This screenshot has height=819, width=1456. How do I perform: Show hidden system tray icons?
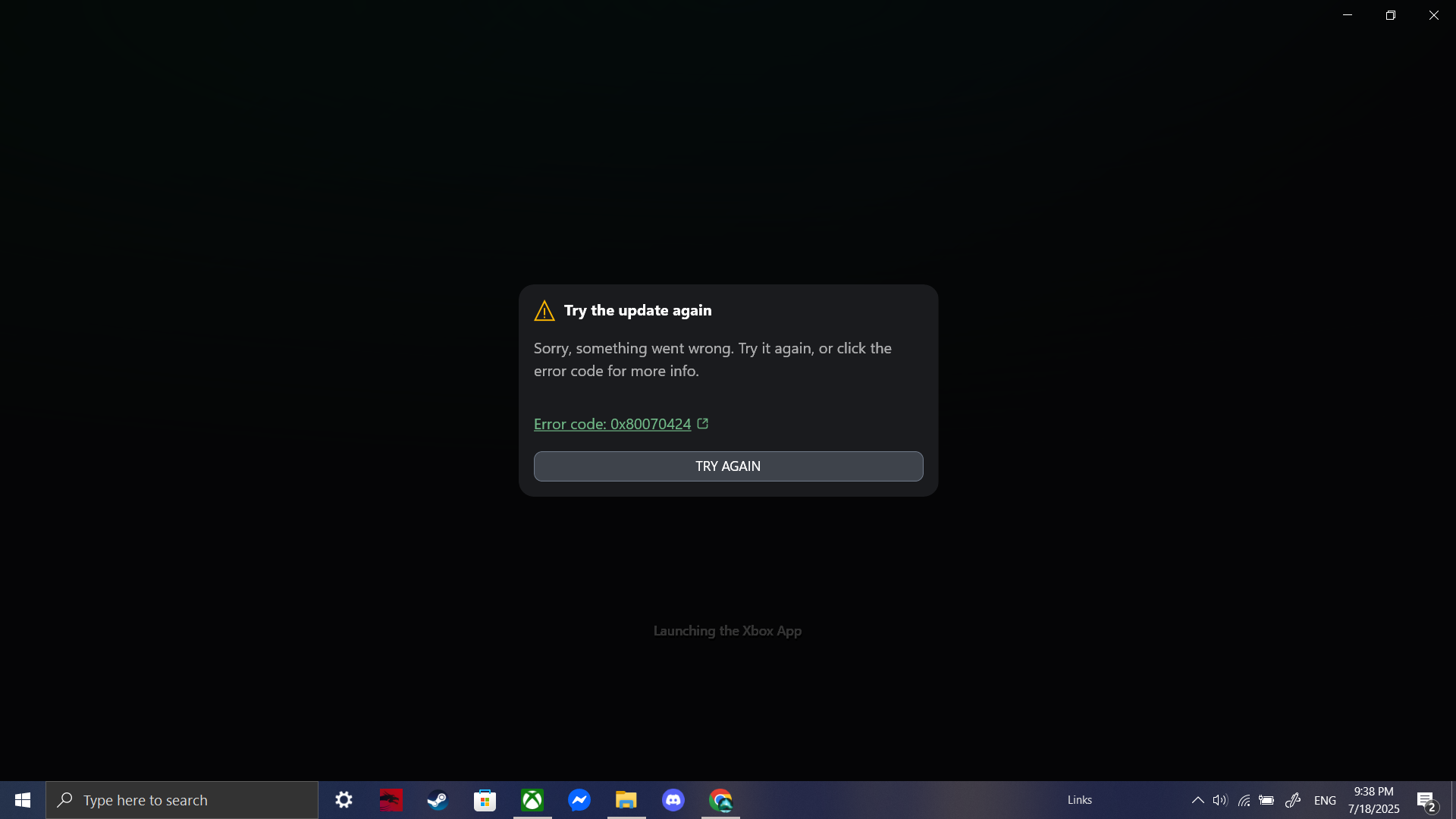pyautogui.click(x=1197, y=800)
